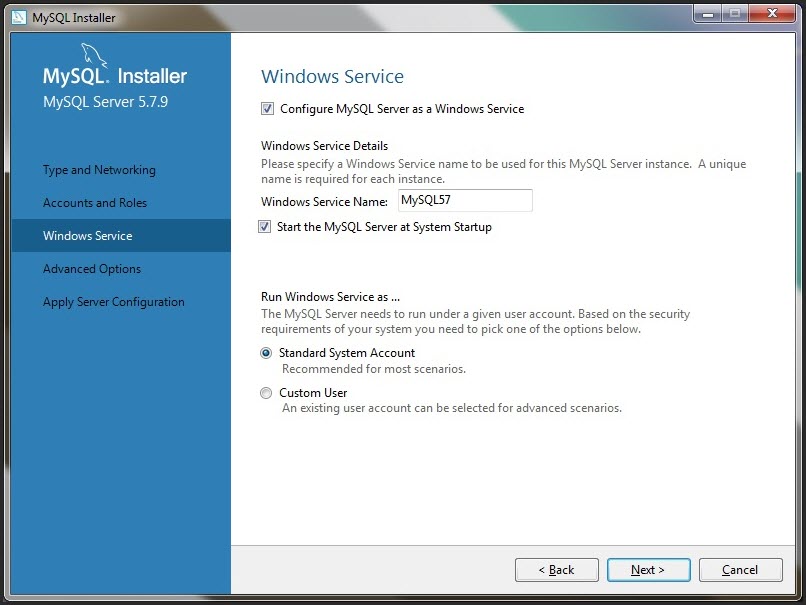Open the Accounts and Roles step
Screen dimensions: 806x605
click(95, 203)
